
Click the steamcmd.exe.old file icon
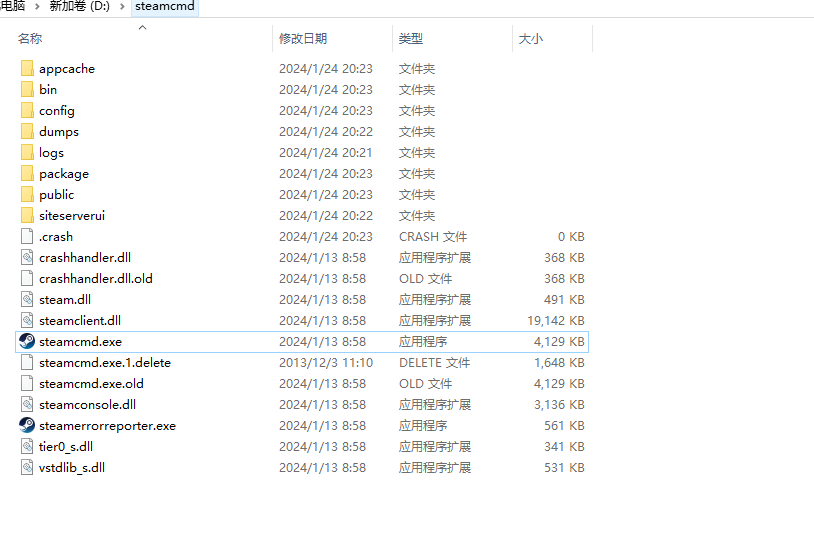click(27, 383)
